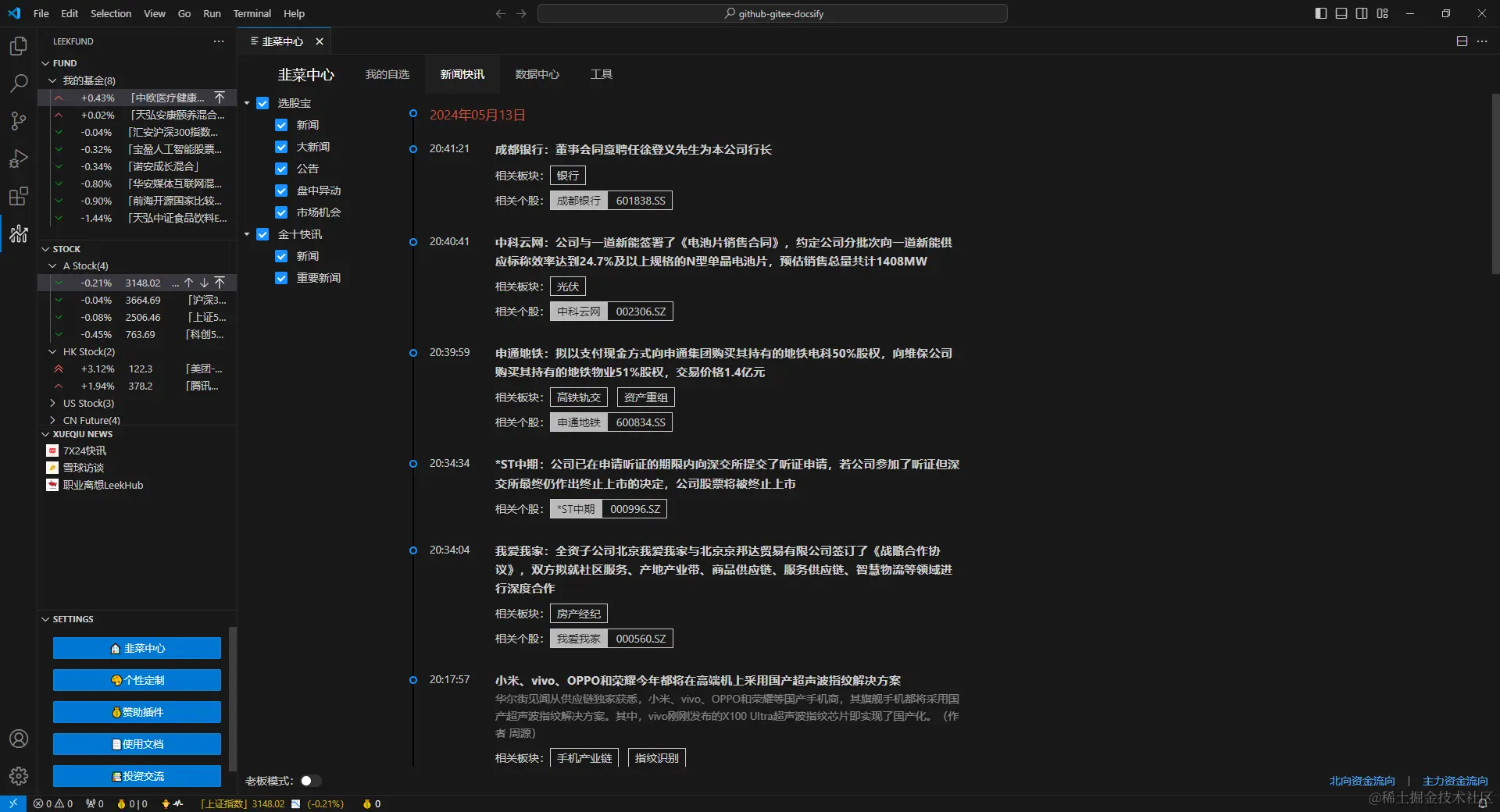Uncheck 新闻 under 选股宝
This screenshot has width=1500, height=812.
pos(281,125)
